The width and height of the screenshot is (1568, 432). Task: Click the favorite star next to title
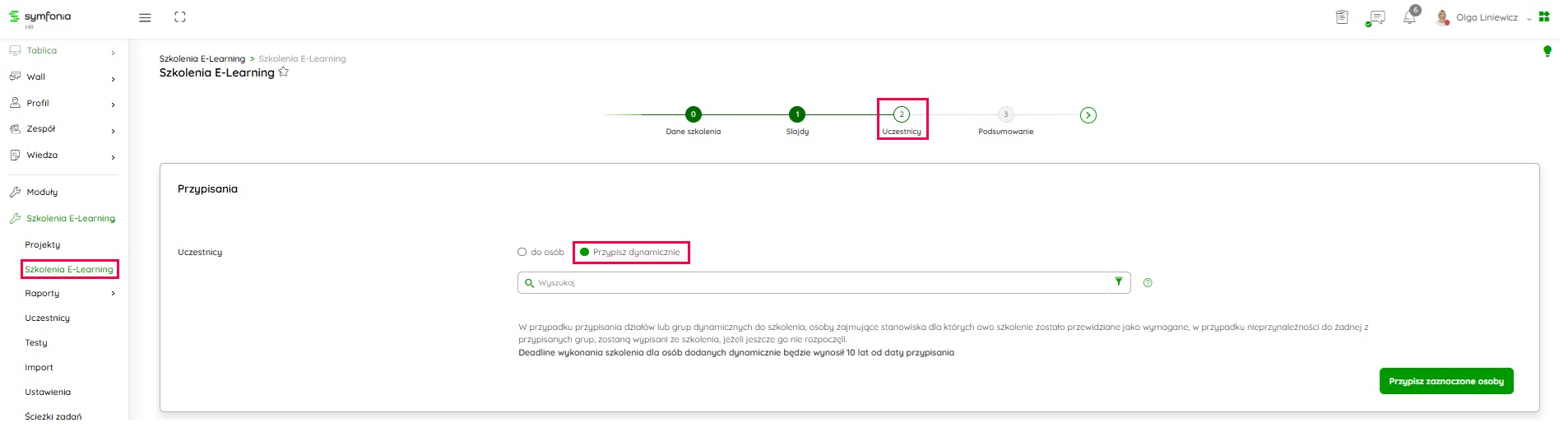[284, 72]
